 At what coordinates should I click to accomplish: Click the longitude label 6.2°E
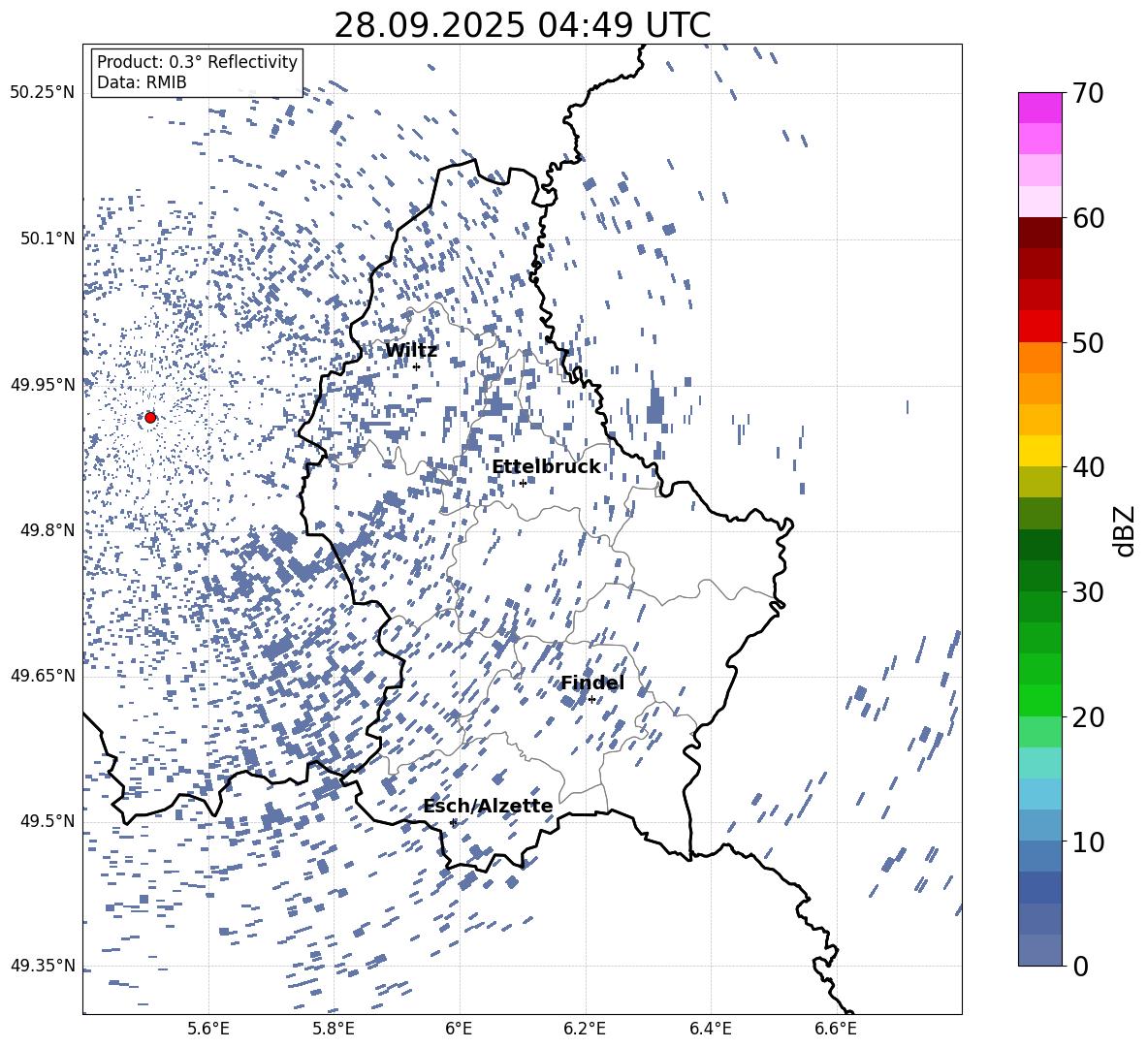coord(585,1029)
